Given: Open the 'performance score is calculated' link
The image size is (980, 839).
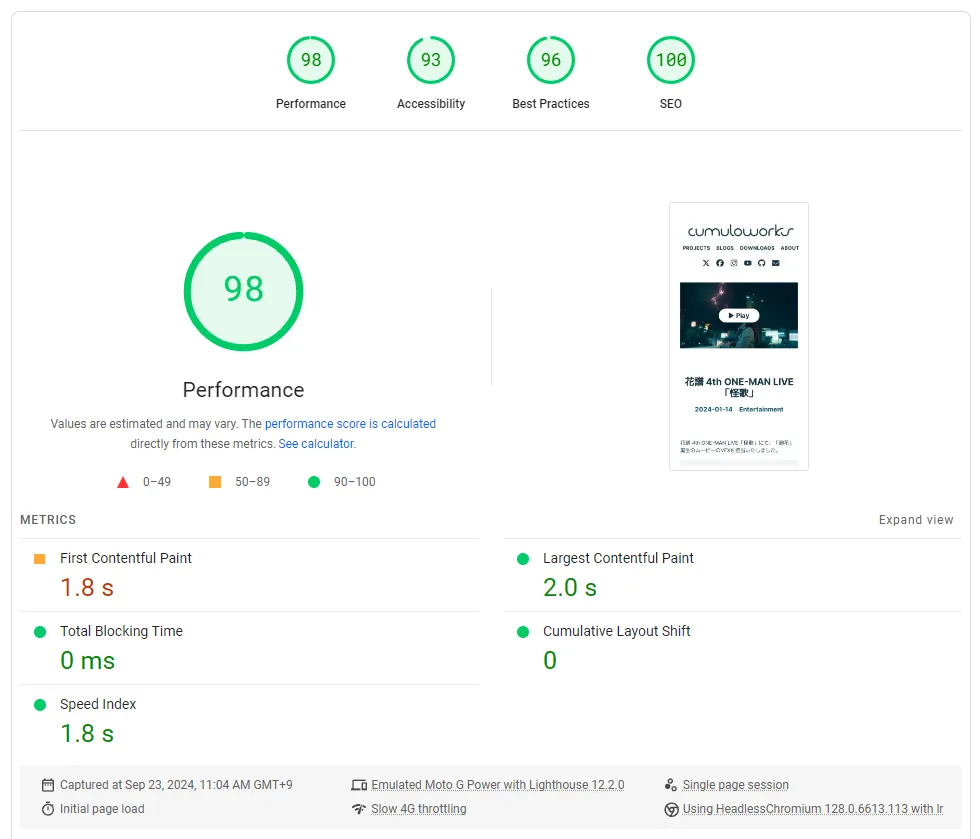Looking at the screenshot, I should [350, 424].
